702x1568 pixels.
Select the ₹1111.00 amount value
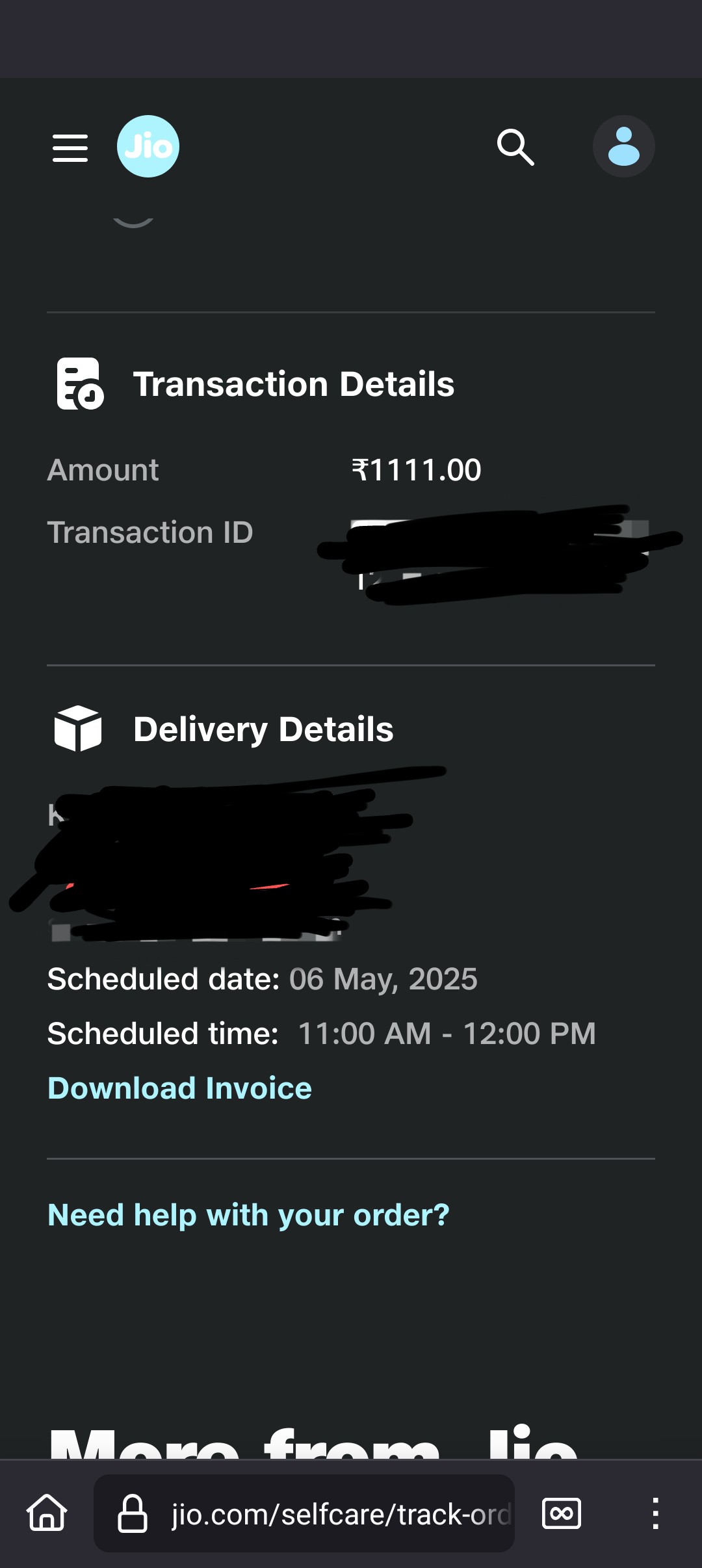click(416, 470)
